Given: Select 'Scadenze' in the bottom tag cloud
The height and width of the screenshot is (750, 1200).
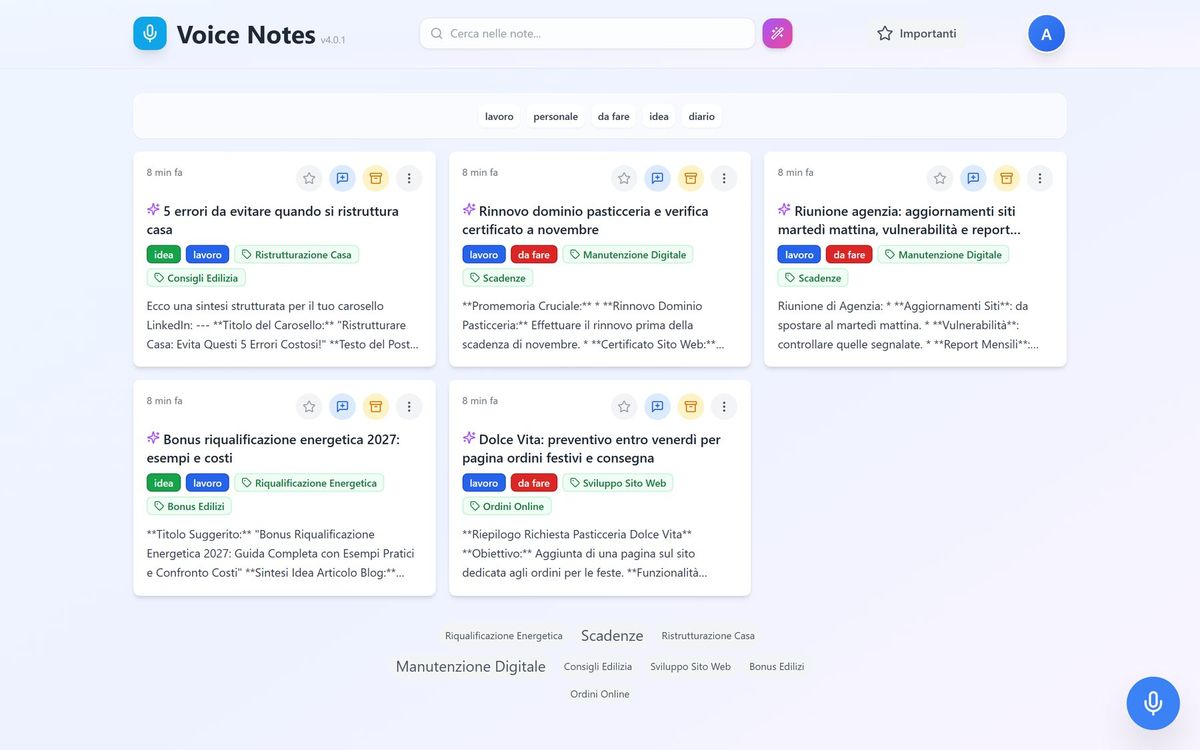Looking at the screenshot, I should pos(612,636).
